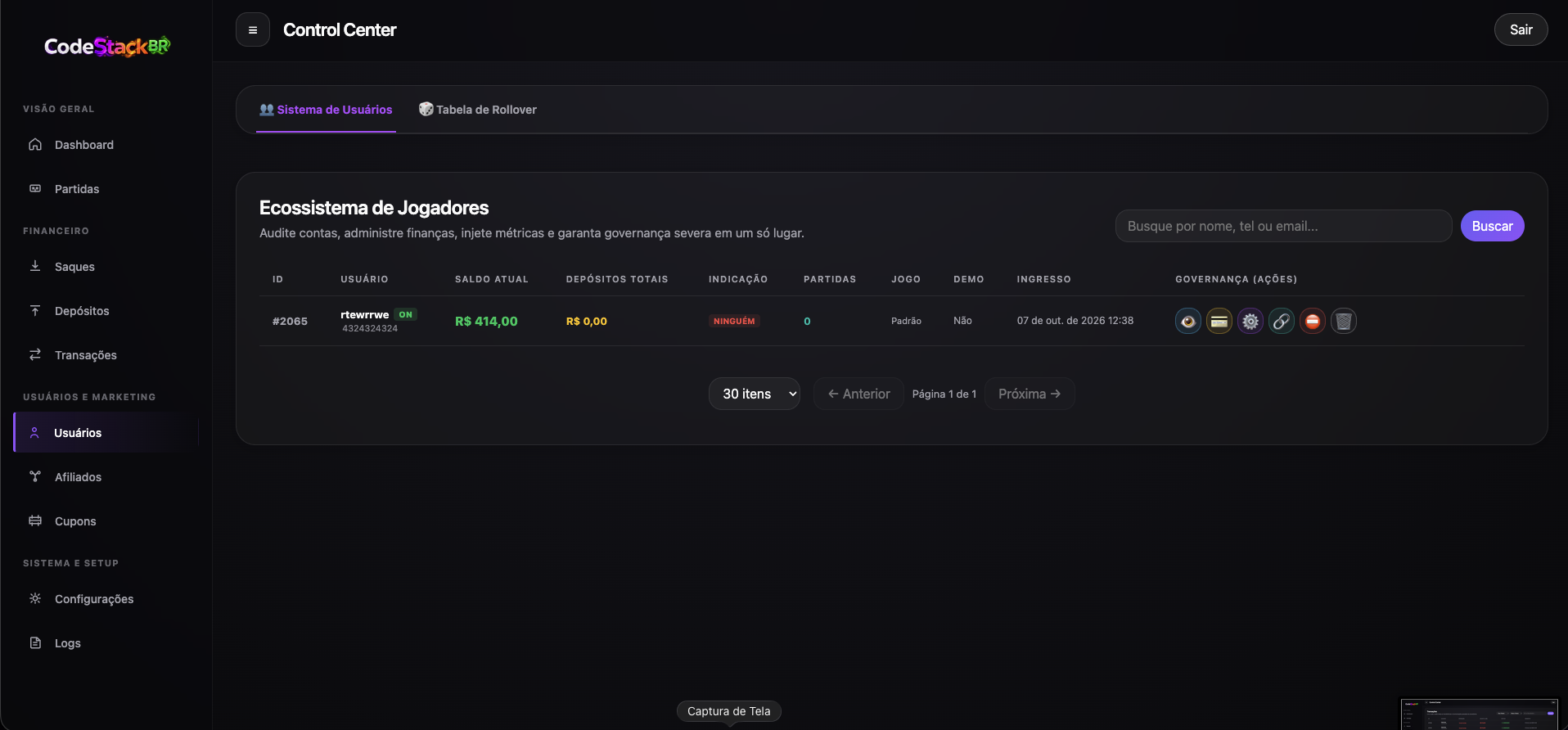The height and width of the screenshot is (730, 1568).
Task: Select Usuários in the sidebar
Action: pyautogui.click(x=106, y=433)
